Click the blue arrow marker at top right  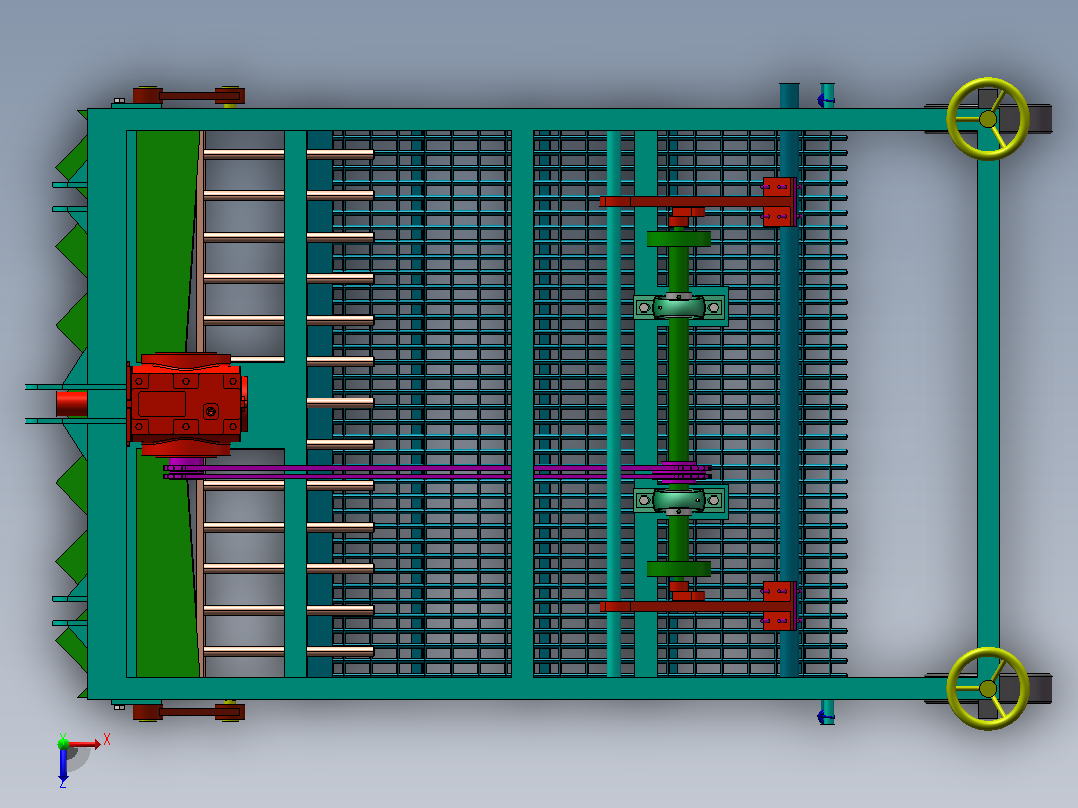pos(826,100)
